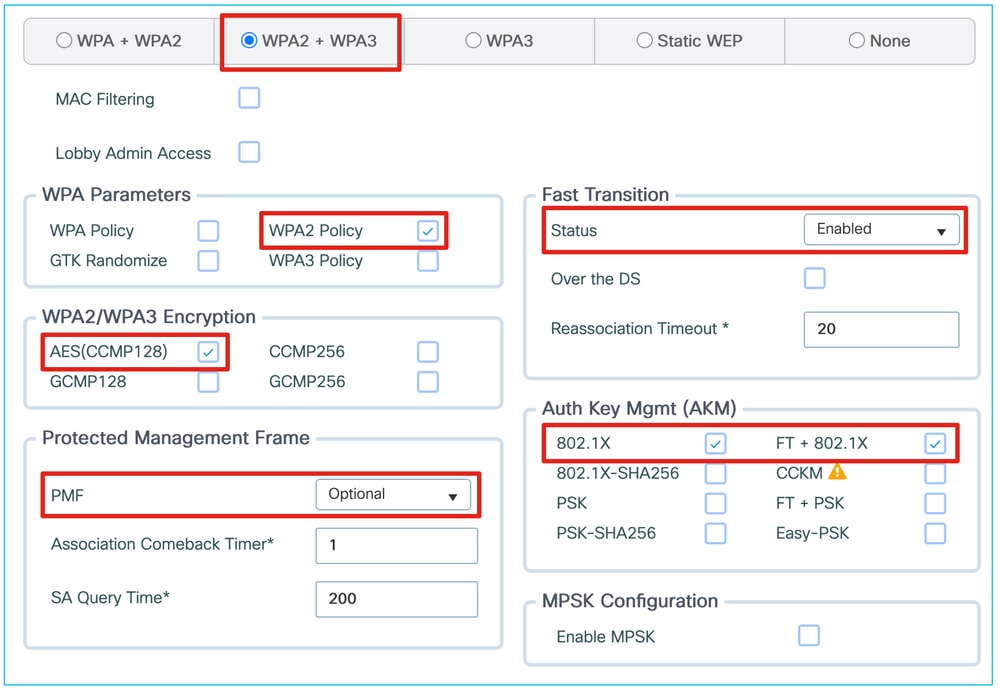Screen dimensions: 999x690
Task: Click the 'WPA Parameters' section heading
Action: [116, 194]
